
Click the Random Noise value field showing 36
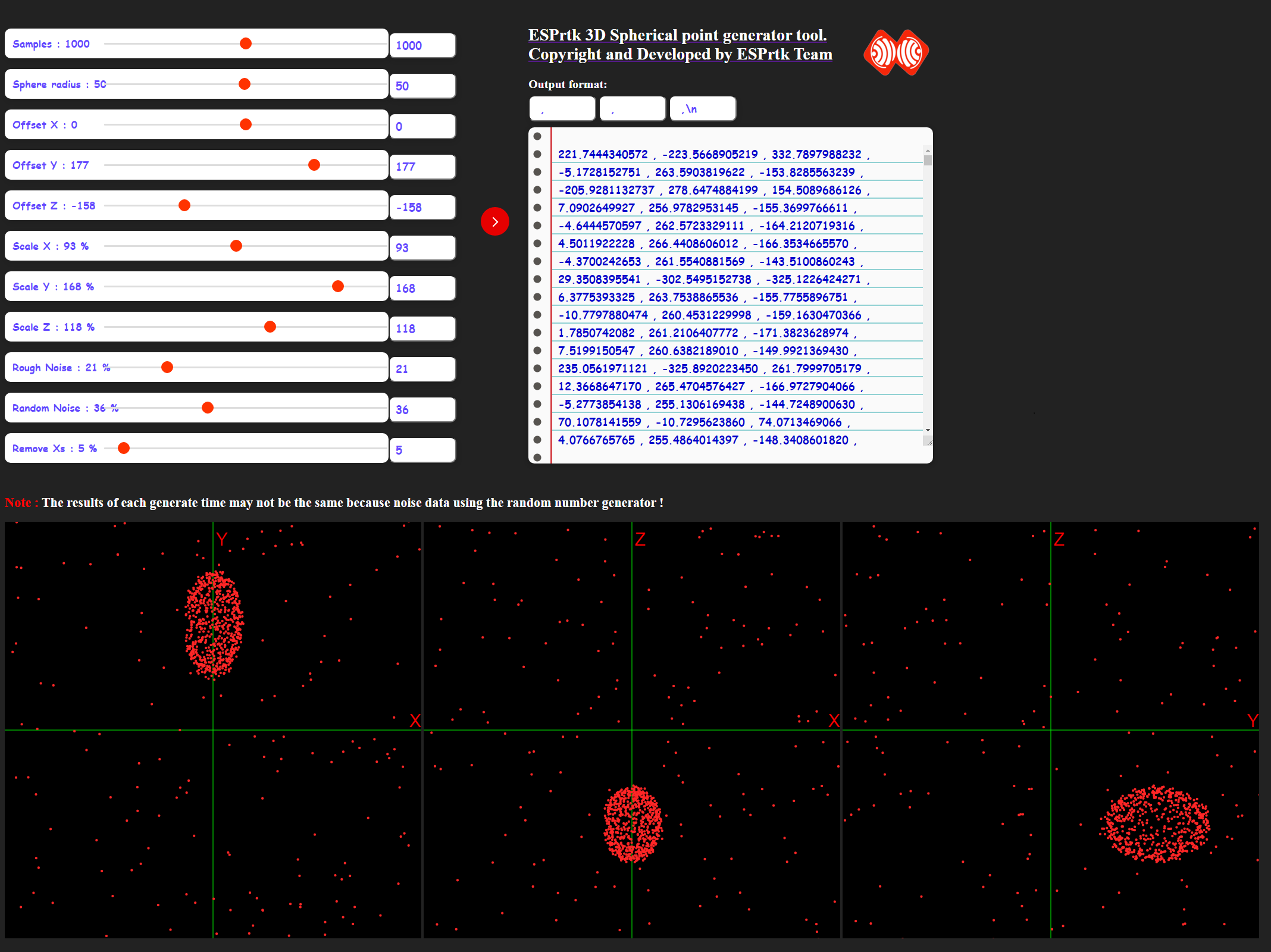[x=422, y=410]
